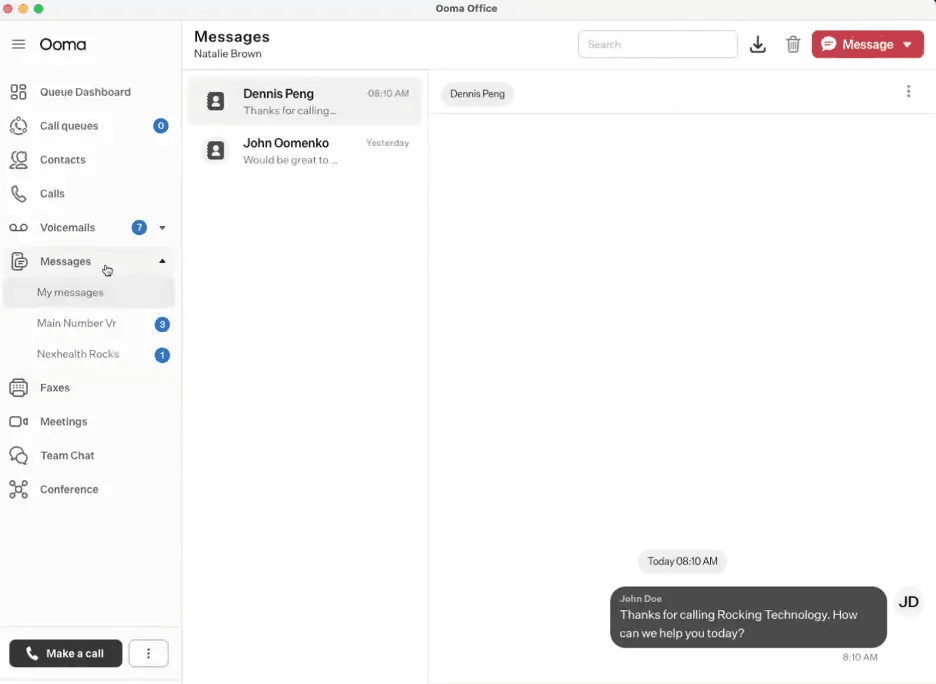Open the Contacts section
The image size is (936, 684).
(x=62, y=159)
